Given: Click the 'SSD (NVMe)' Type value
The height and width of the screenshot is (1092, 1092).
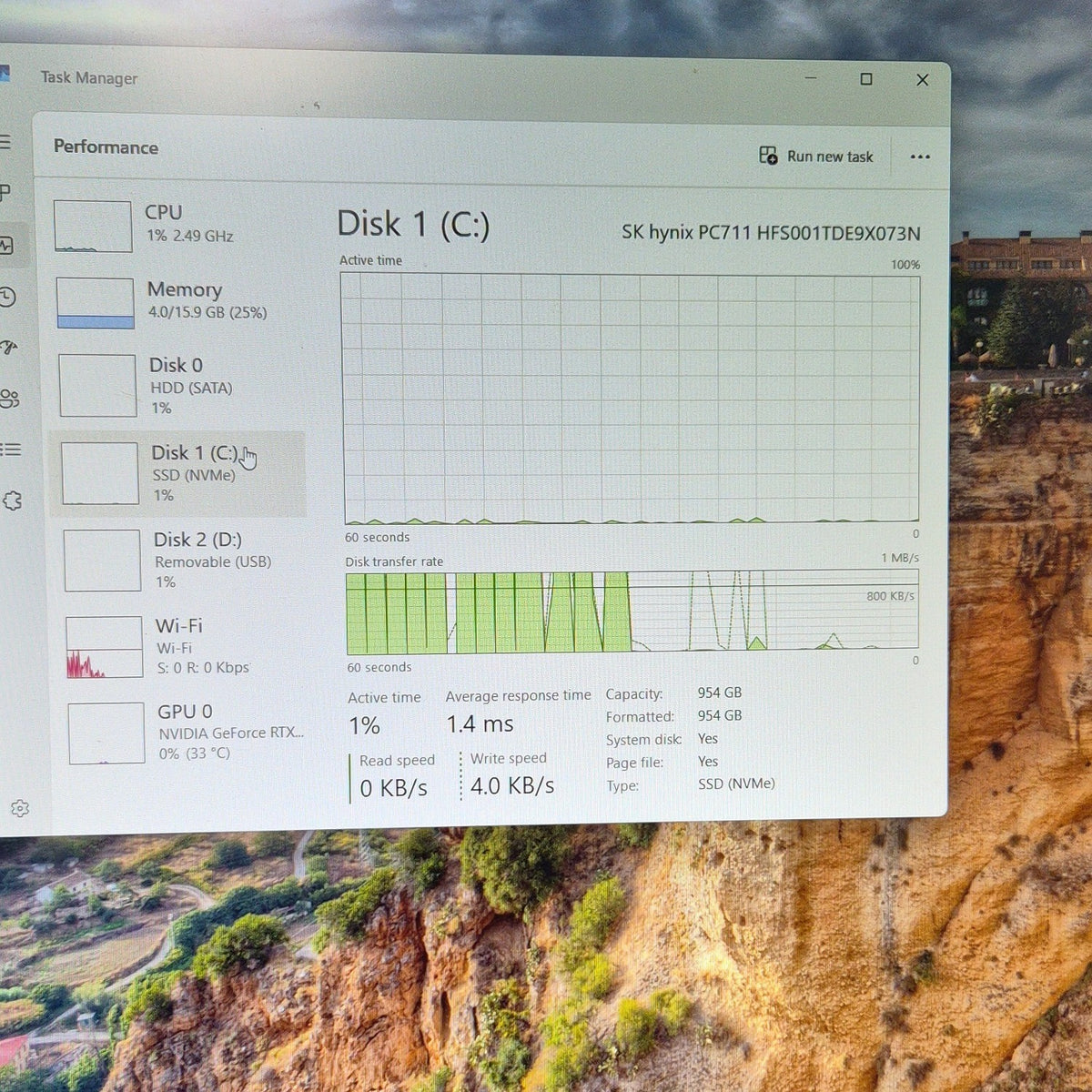Looking at the screenshot, I should click(736, 784).
